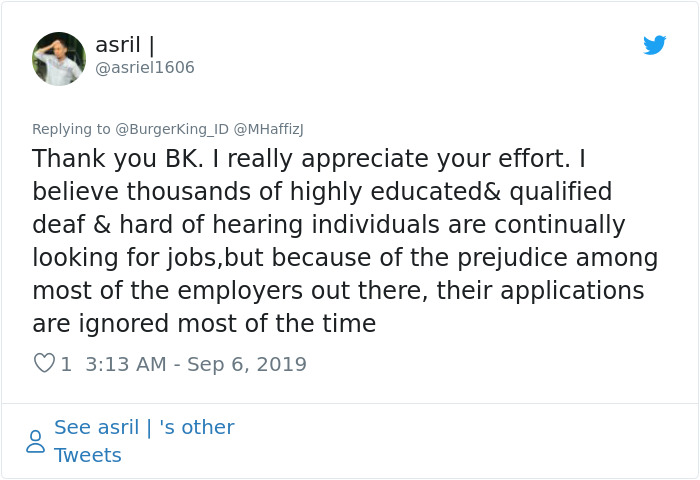Image resolution: width=700 pixels, height=480 pixels.
Task: Click the date Sep 6, 2019
Action: tap(245, 364)
